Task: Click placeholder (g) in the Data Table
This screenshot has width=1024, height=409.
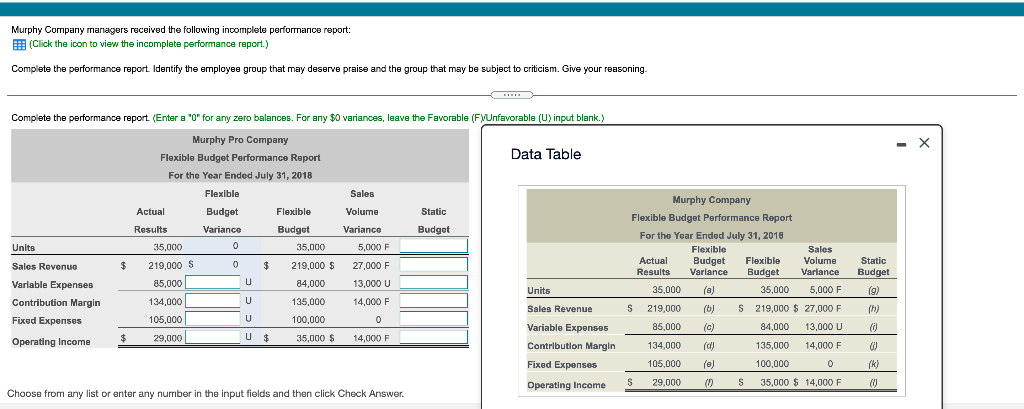Action: [x=874, y=289]
